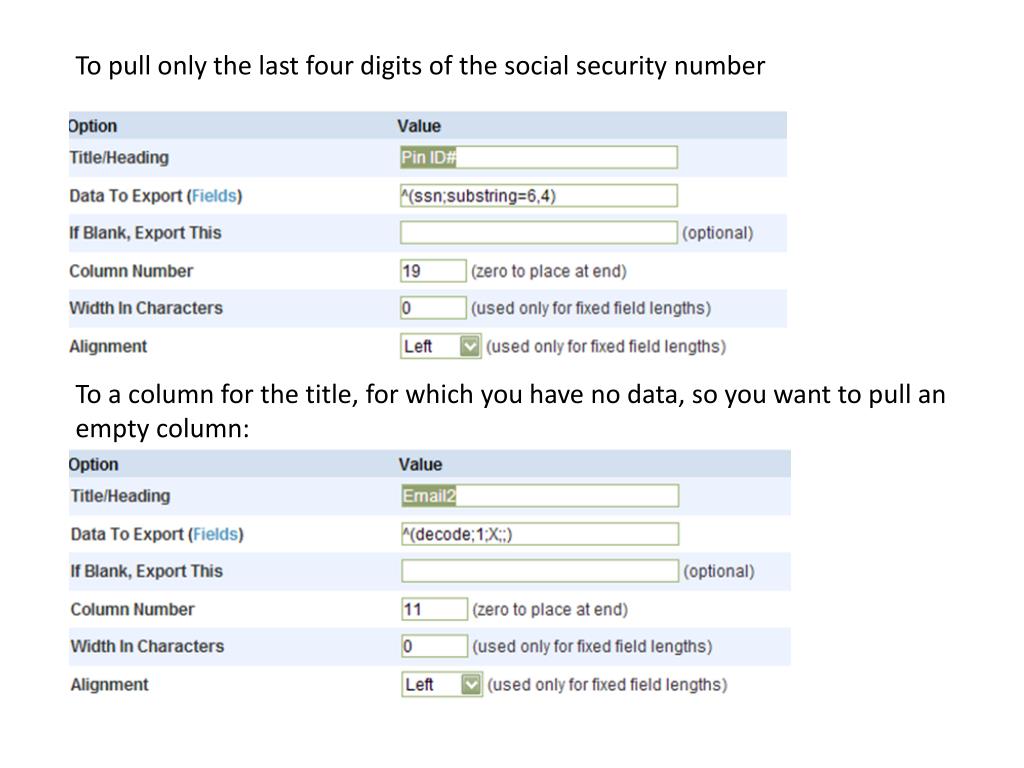
Task: Open the Alignment dropdown arrow in the Email2 form
Action: point(471,684)
